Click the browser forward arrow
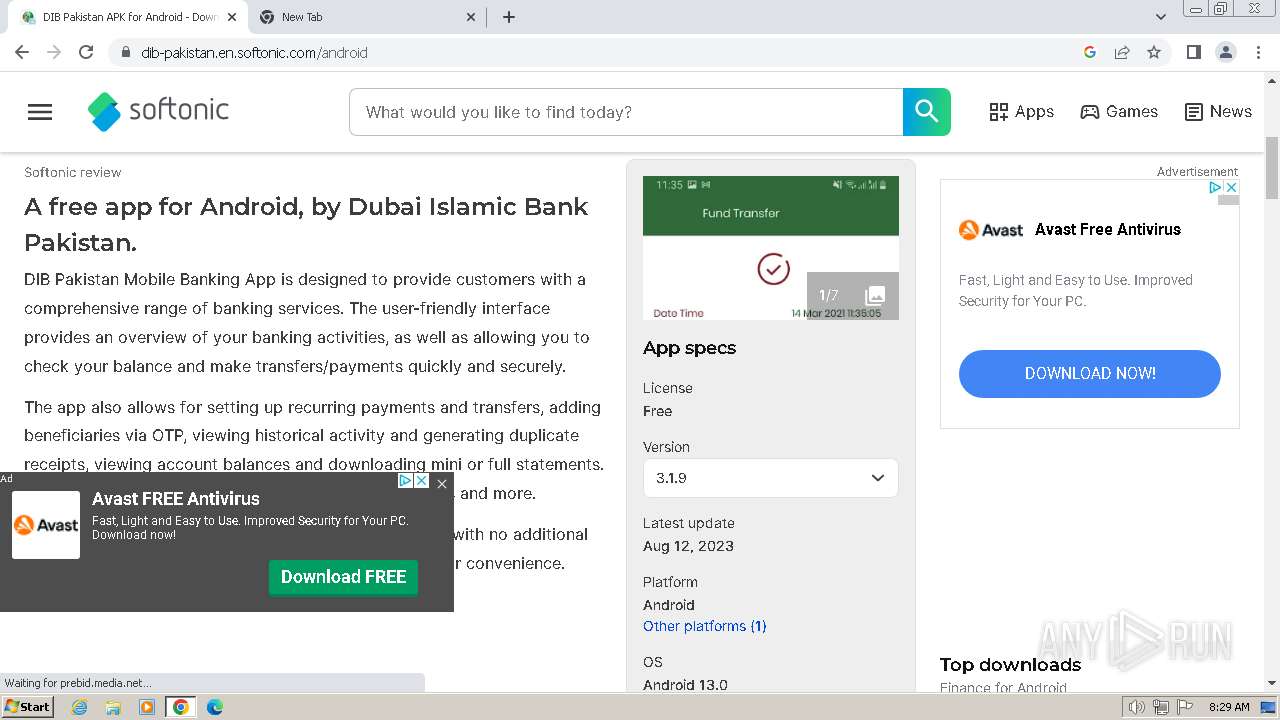 54,52
